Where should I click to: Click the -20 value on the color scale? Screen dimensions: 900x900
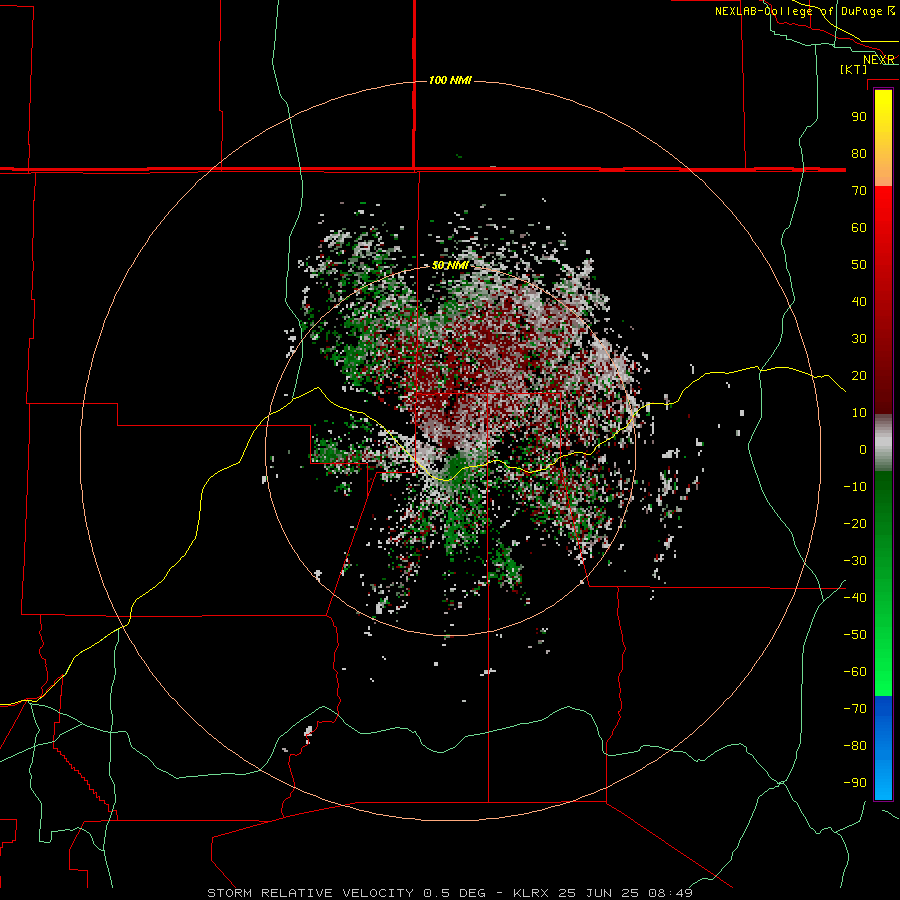pyautogui.click(x=855, y=523)
